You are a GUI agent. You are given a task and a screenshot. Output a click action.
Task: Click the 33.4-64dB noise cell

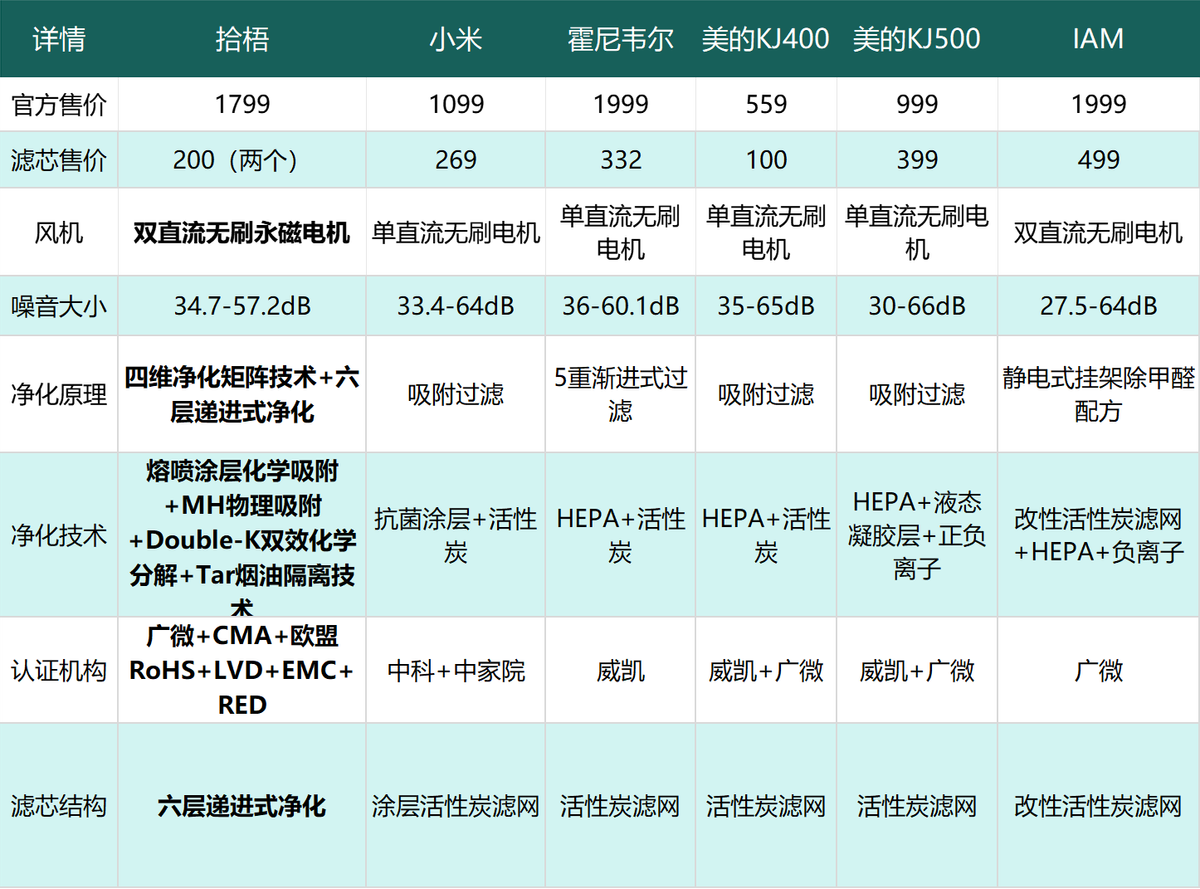(456, 306)
